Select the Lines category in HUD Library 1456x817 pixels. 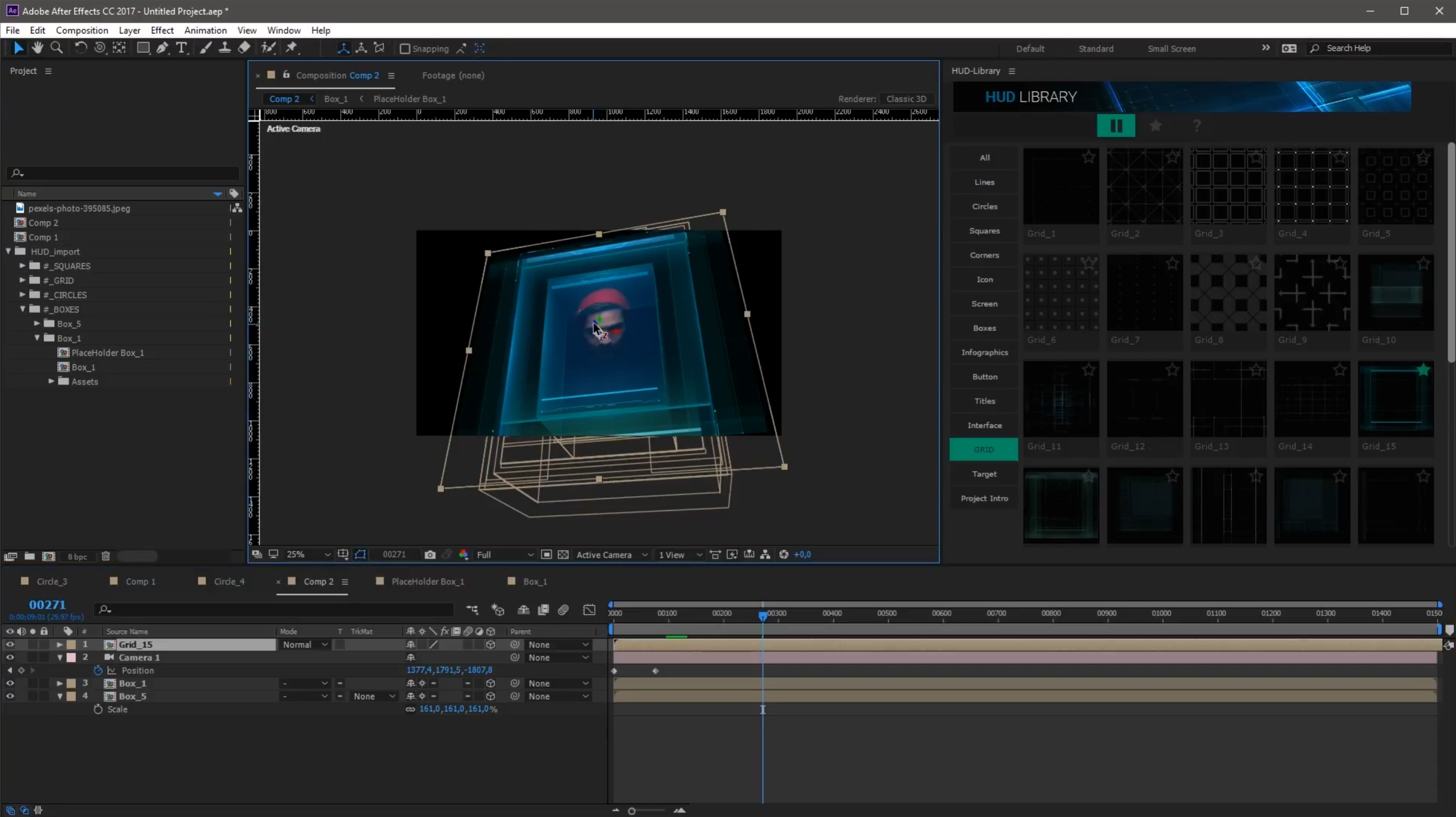pos(984,182)
